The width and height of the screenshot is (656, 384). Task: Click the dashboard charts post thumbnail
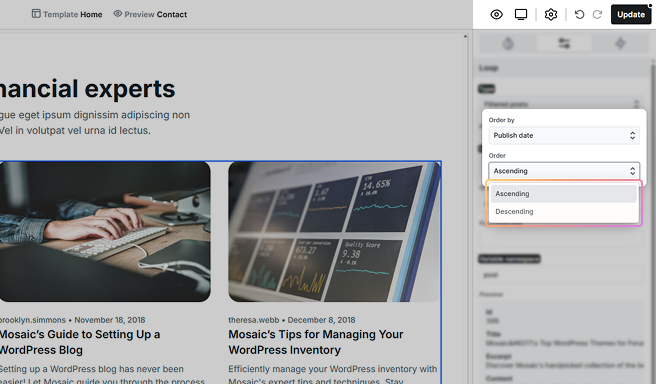334,232
